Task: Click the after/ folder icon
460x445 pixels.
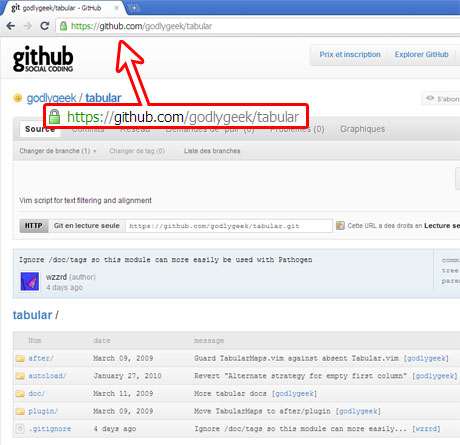Action: click(20, 358)
